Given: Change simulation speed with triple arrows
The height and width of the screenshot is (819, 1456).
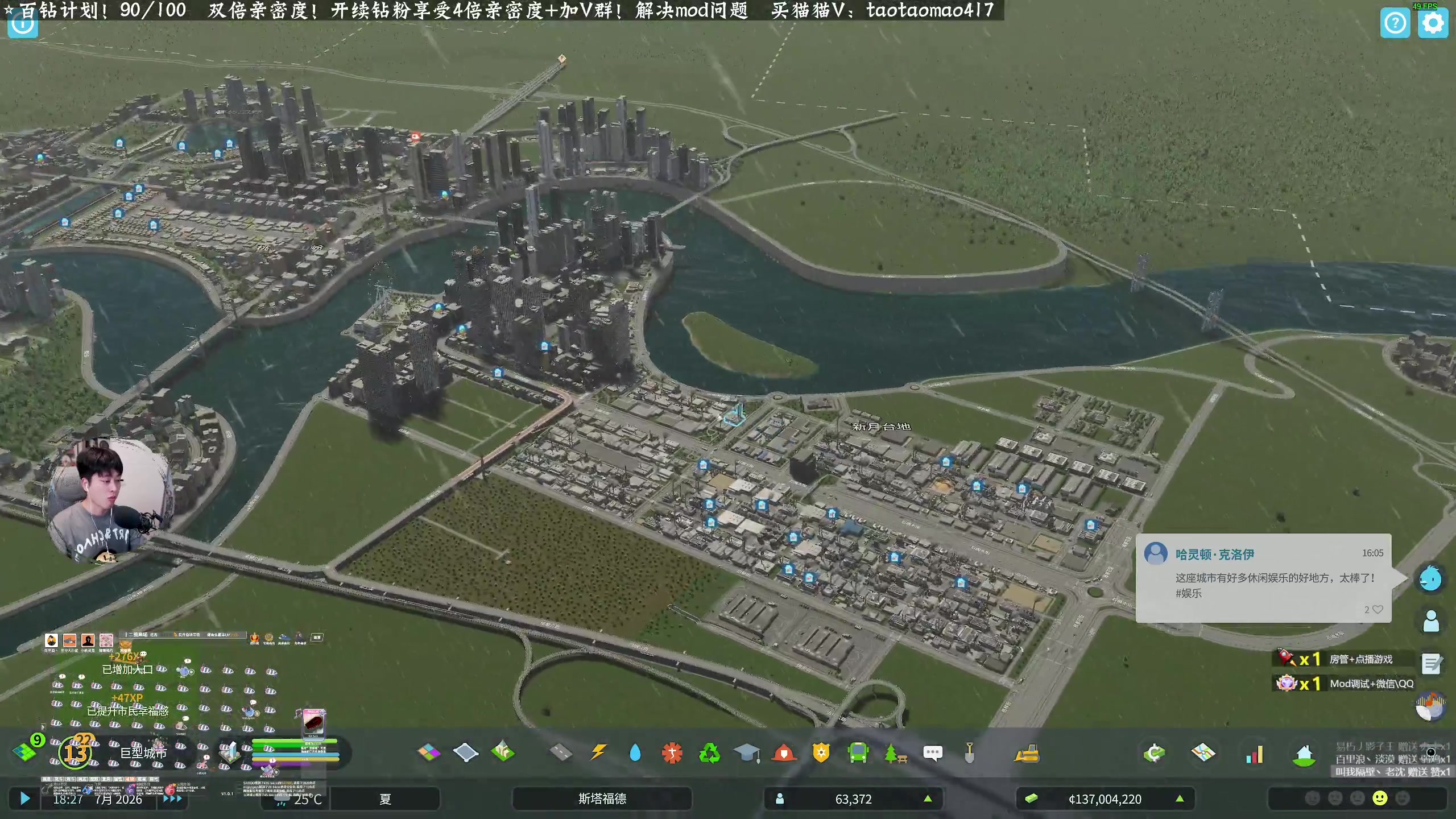Looking at the screenshot, I should [x=173, y=799].
